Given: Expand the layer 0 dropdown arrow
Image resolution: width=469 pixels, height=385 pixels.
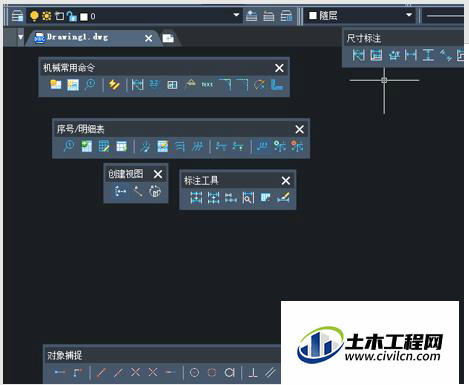Looking at the screenshot, I should click(x=236, y=15).
